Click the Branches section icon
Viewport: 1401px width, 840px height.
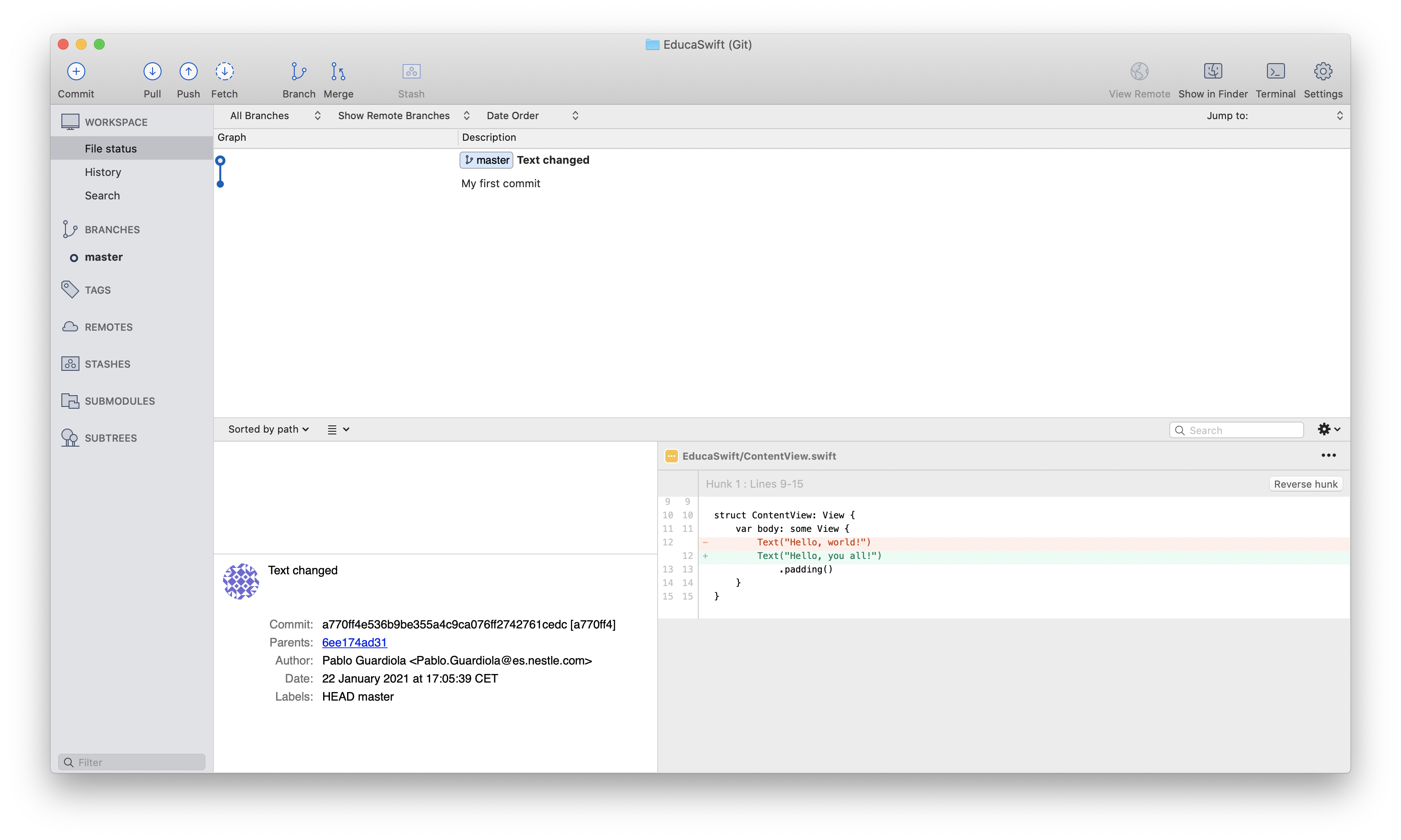[70, 229]
